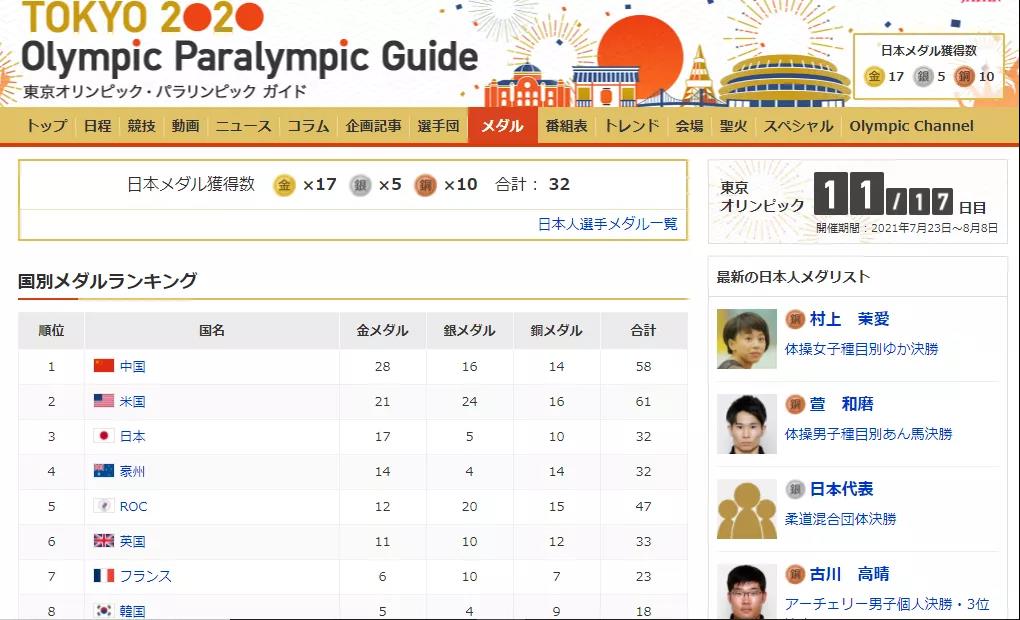Screen dimensions: 1020x620
Task: Open the 番組表 navigation tab
Action: [567, 126]
